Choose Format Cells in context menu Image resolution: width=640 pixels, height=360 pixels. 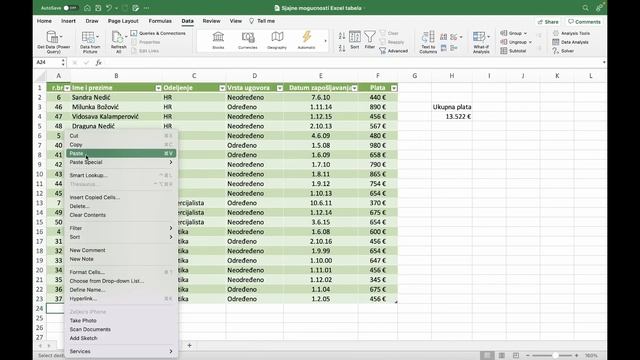pyautogui.click(x=121, y=272)
